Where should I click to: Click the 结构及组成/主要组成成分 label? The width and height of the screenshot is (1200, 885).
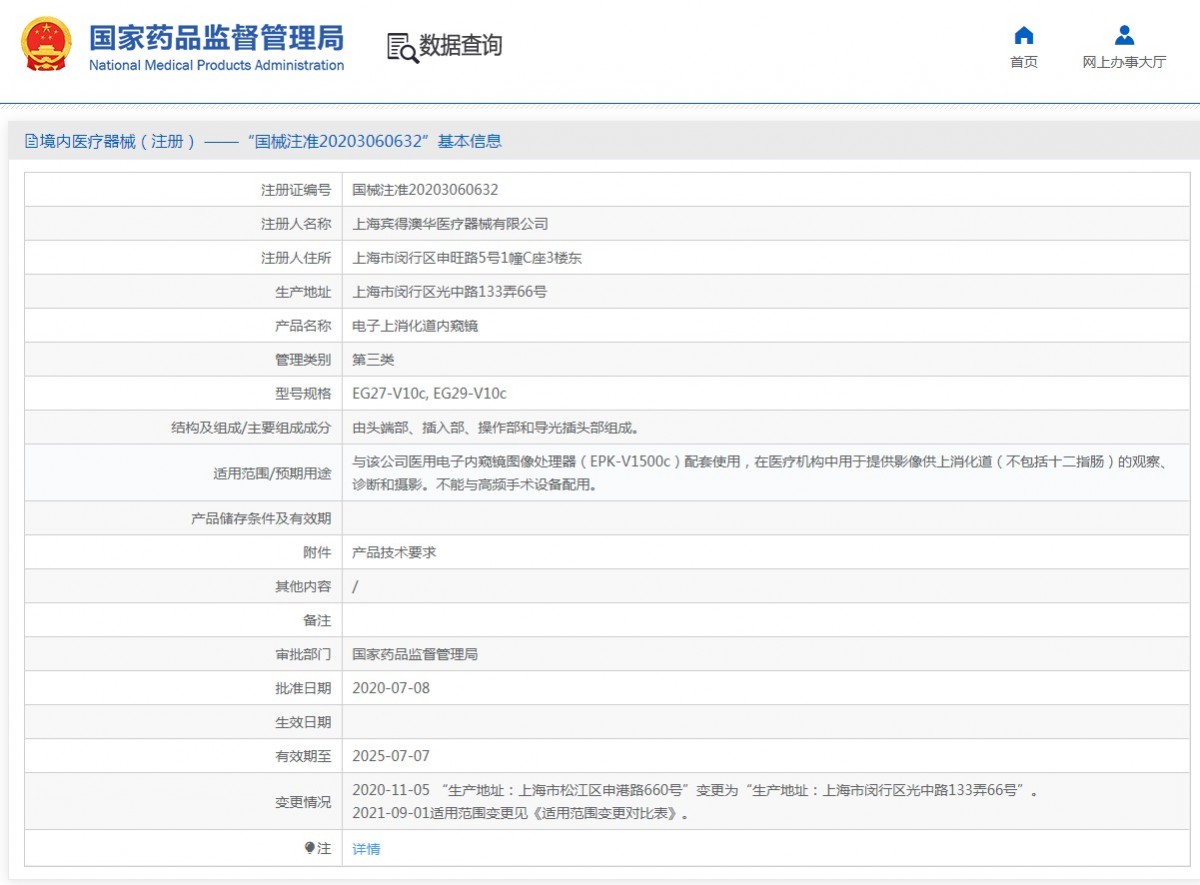pyautogui.click(x=251, y=428)
